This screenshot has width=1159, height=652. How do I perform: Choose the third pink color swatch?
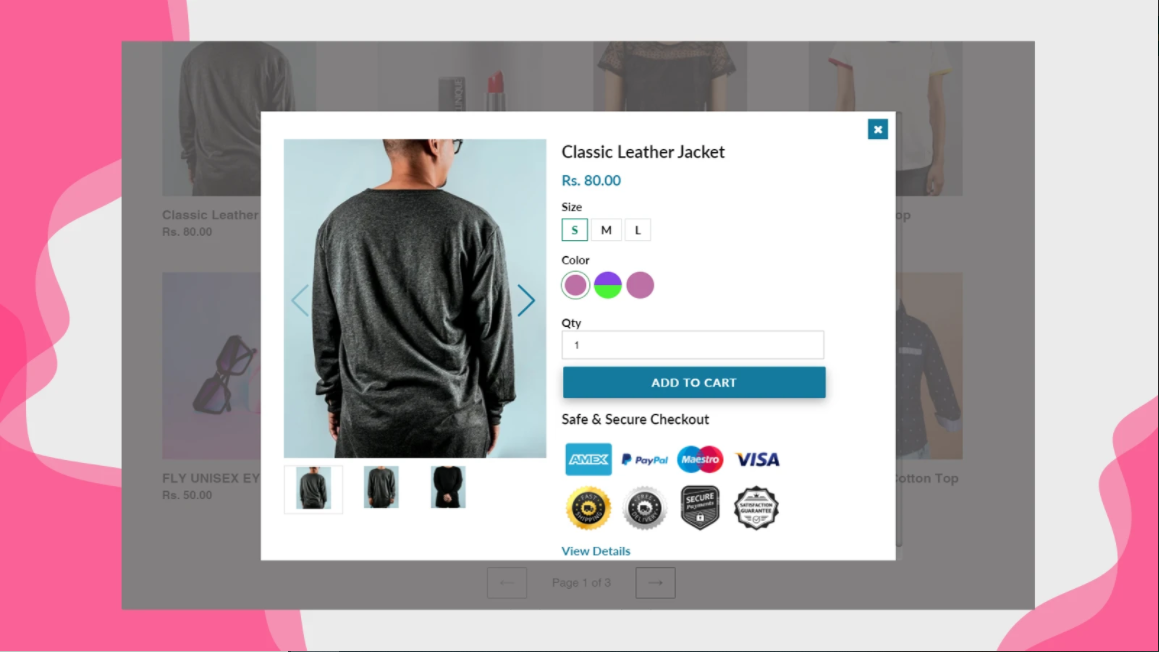[x=640, y=285]
